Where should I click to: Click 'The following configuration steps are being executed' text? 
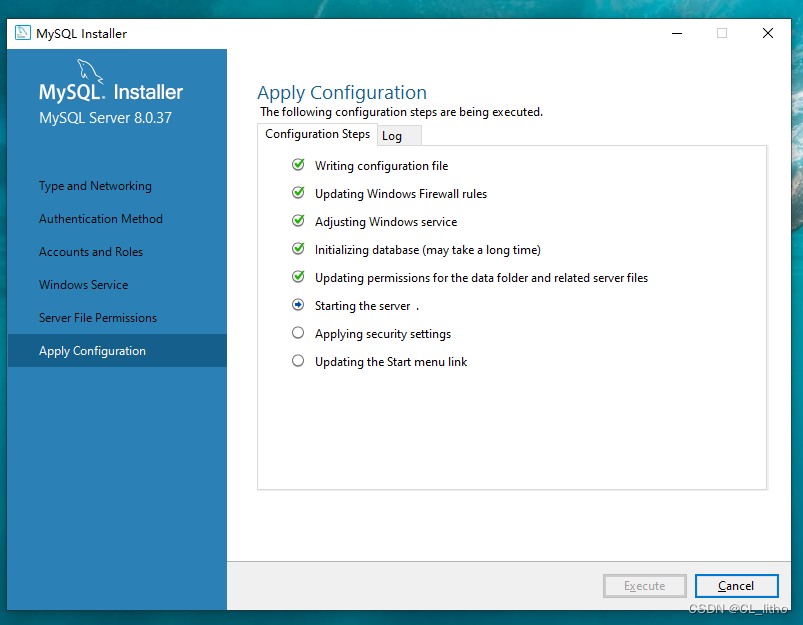(402, 112)
